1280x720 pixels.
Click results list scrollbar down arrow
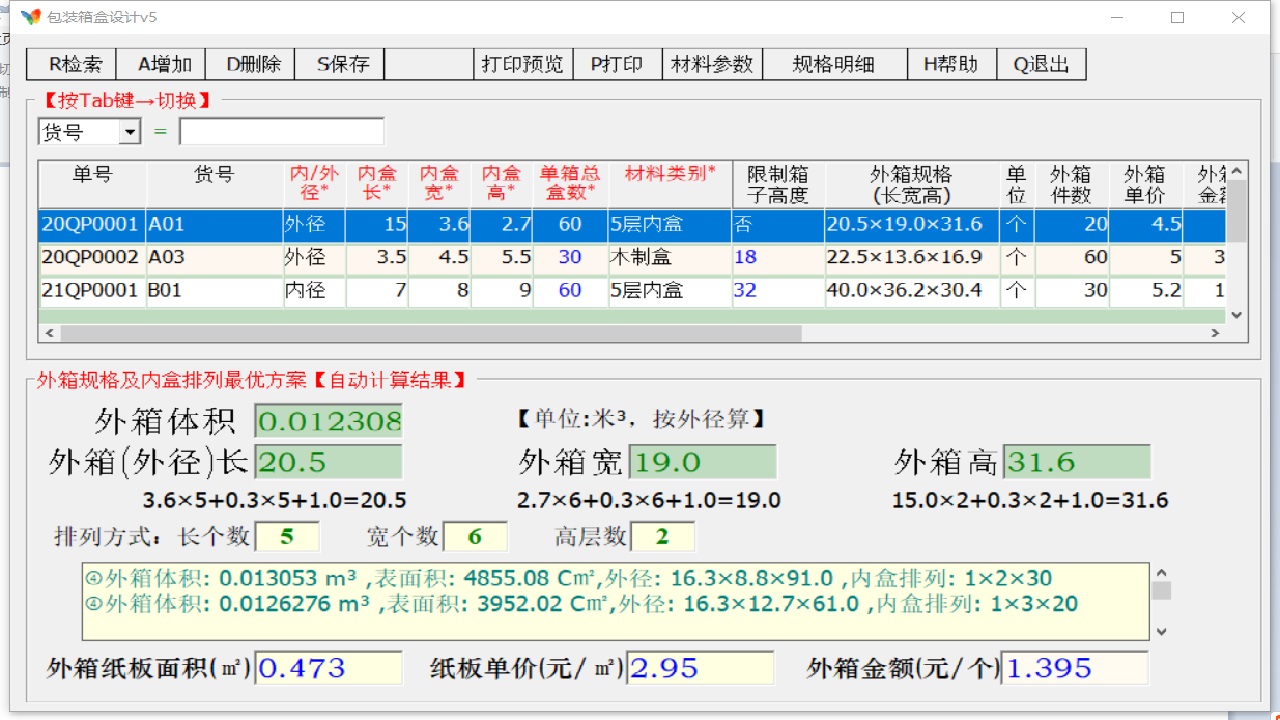pyautogui.click(x=1161, y=631)
